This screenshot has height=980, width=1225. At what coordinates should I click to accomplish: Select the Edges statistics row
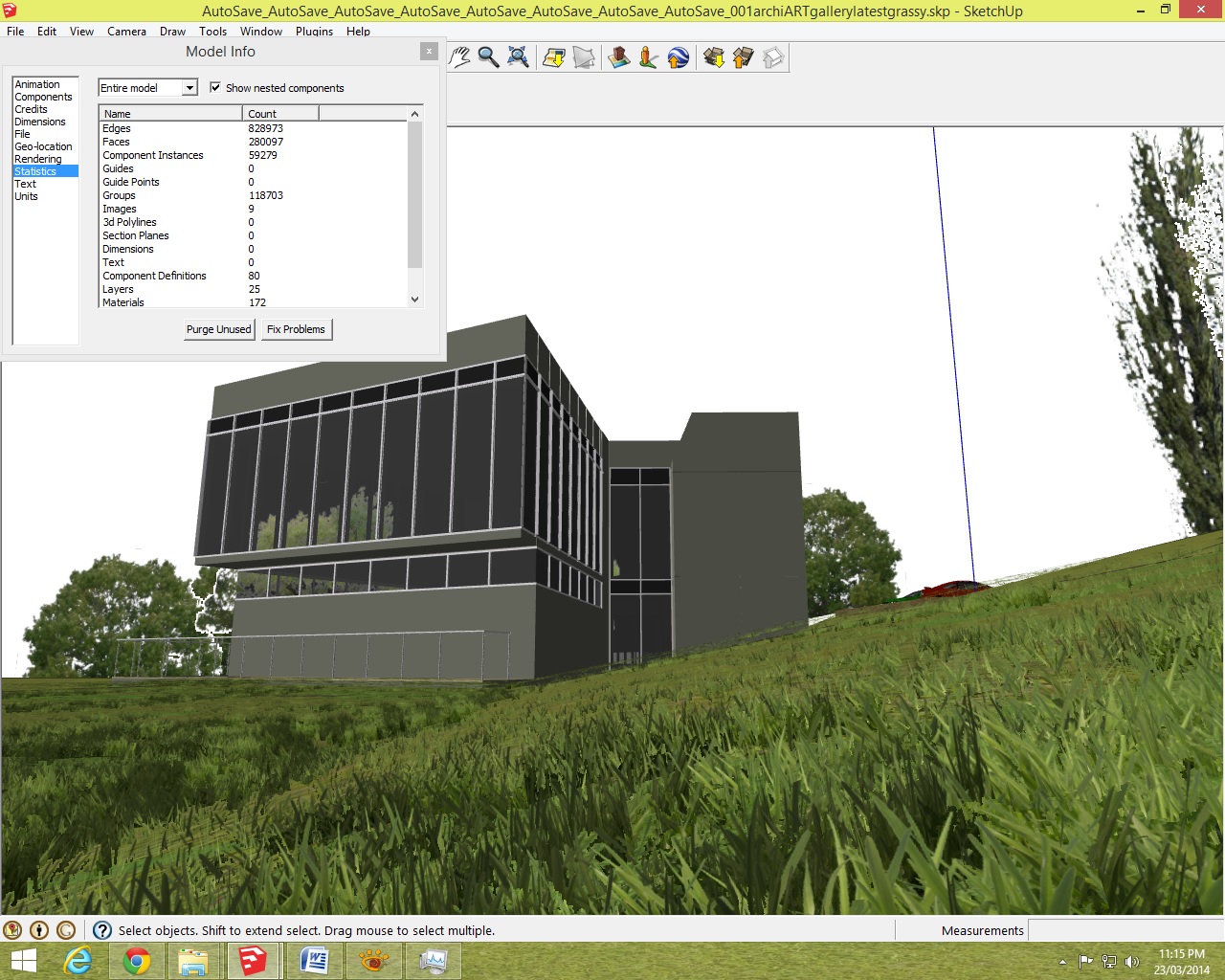point(254,128)
